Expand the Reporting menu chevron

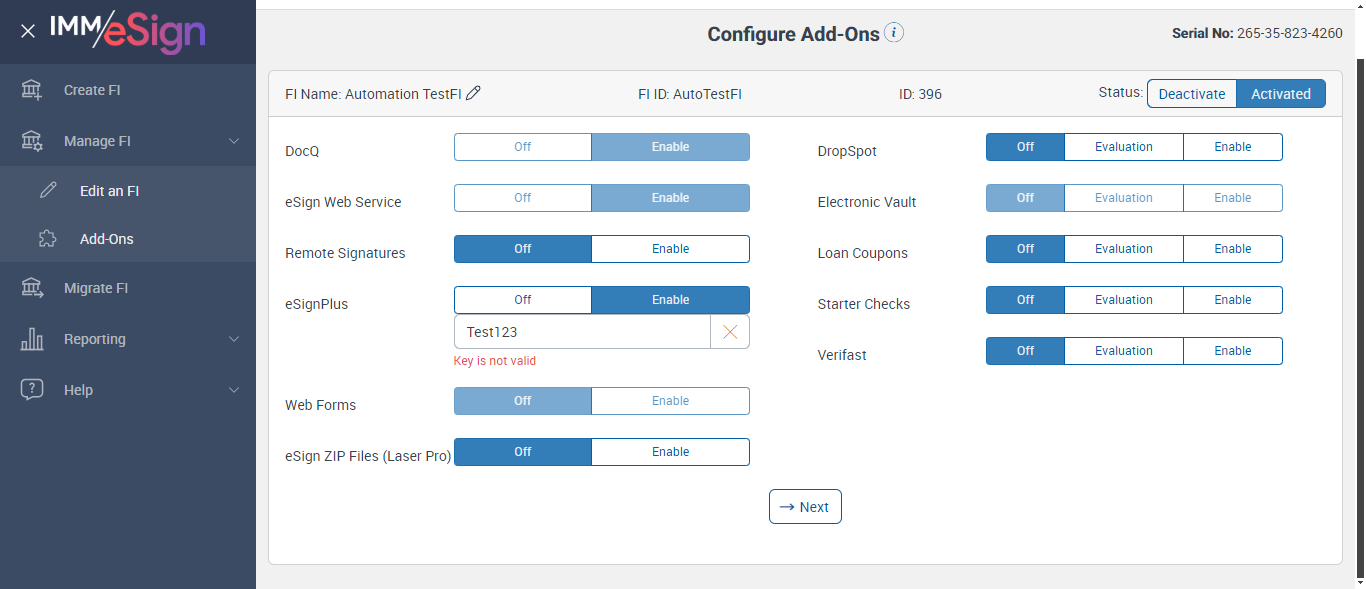[234, 339]
